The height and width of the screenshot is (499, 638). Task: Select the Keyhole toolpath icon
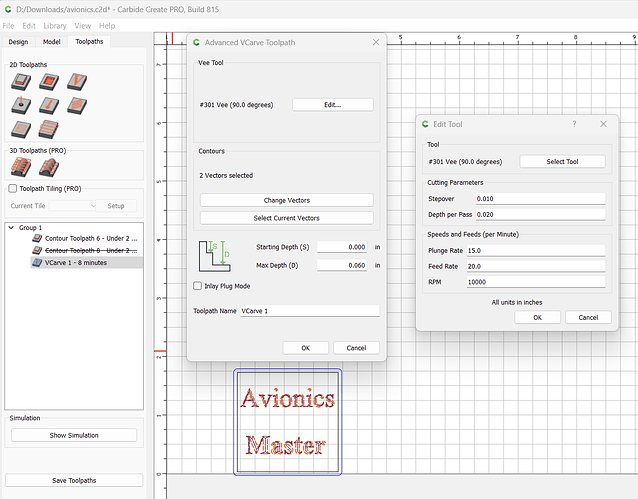point(49,105)
